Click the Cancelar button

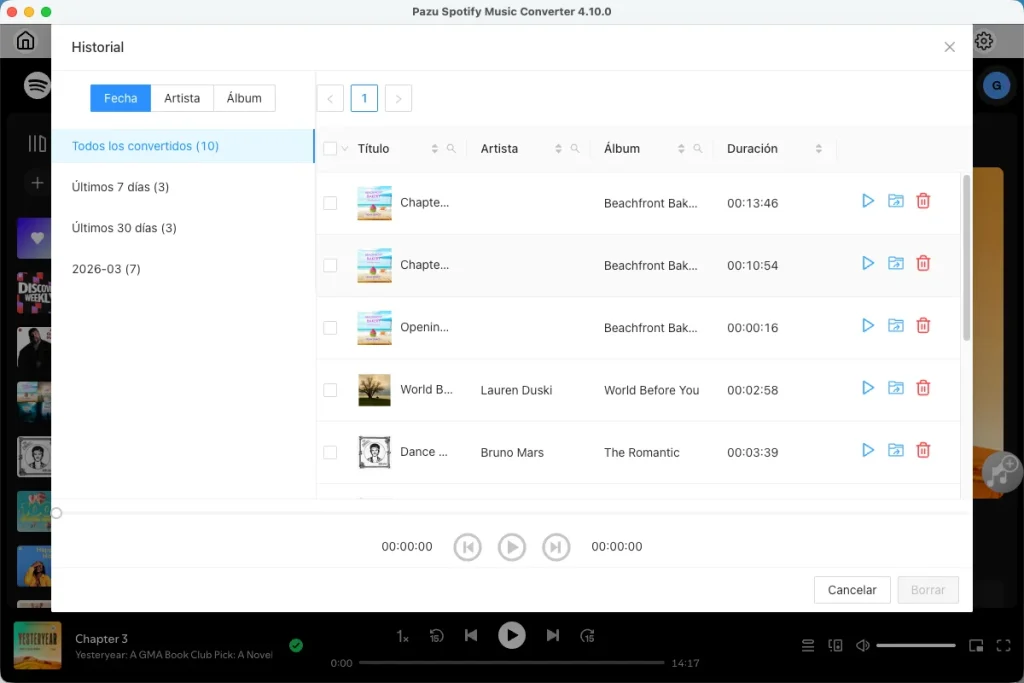point(852,590)
